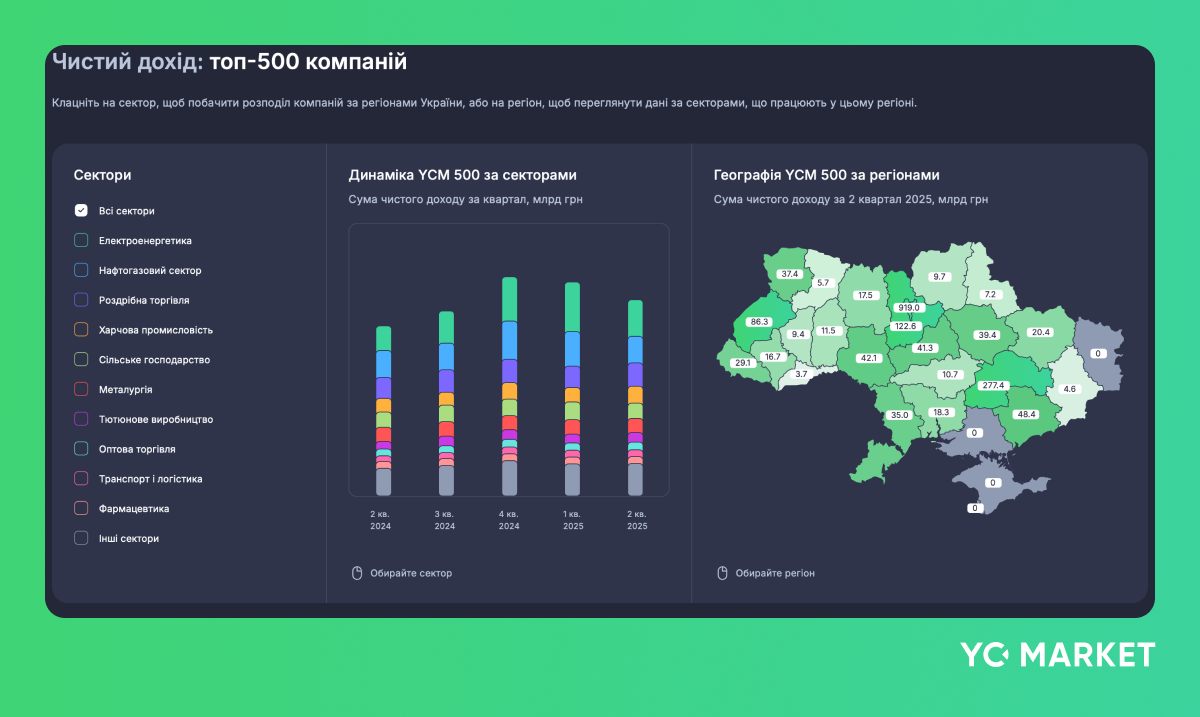Click the mouse icon beside "Обирайте сектор"
This screenshot has height=717, width=1200.
(x=357, y=572)
